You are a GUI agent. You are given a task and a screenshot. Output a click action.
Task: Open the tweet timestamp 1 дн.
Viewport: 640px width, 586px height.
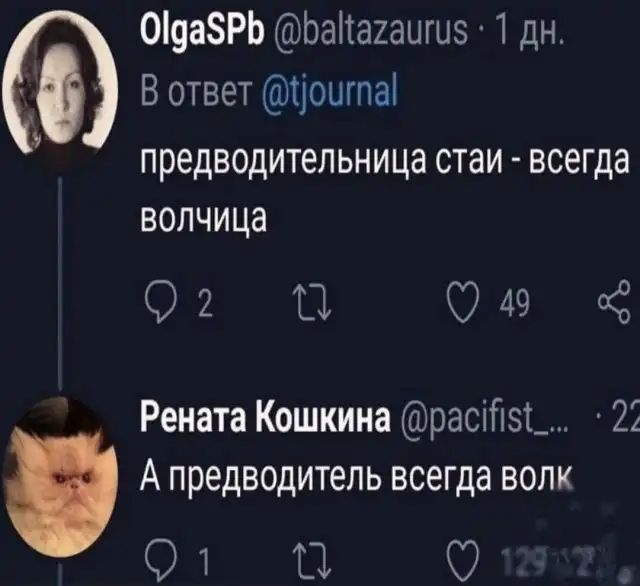click(x=528, y=31)
